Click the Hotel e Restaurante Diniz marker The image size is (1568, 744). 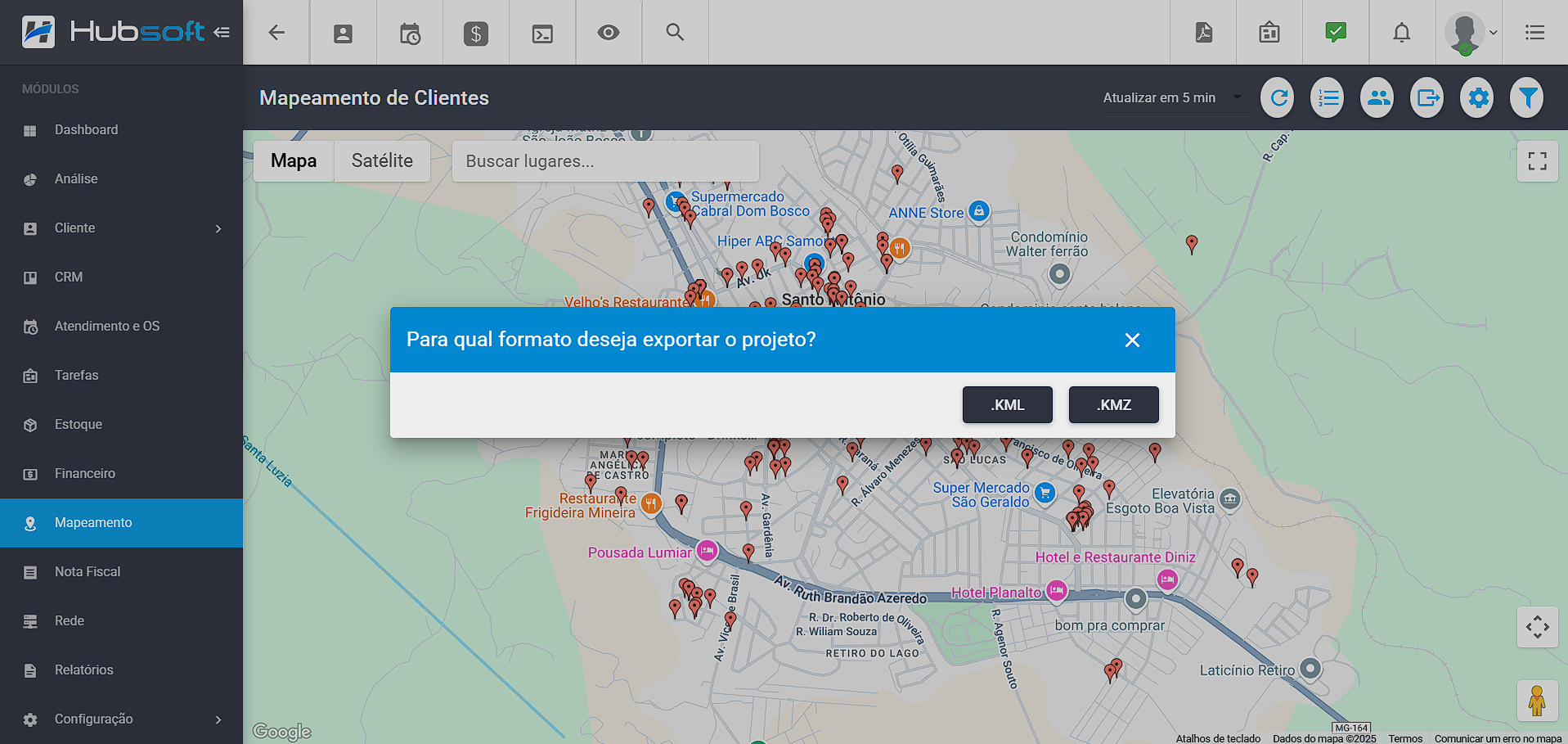coord(1167,579)
